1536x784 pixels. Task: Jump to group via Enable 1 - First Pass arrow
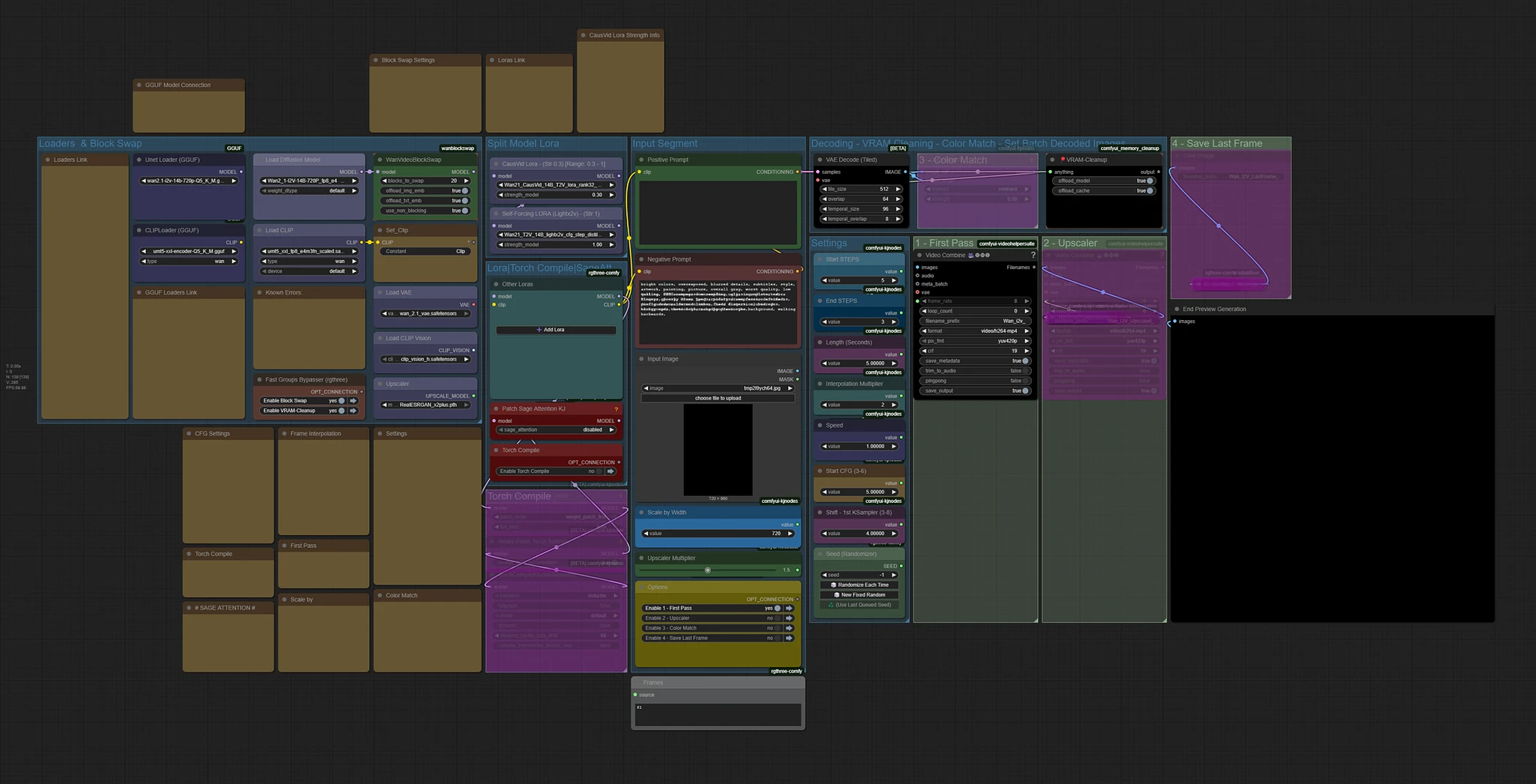coord(789,608)
